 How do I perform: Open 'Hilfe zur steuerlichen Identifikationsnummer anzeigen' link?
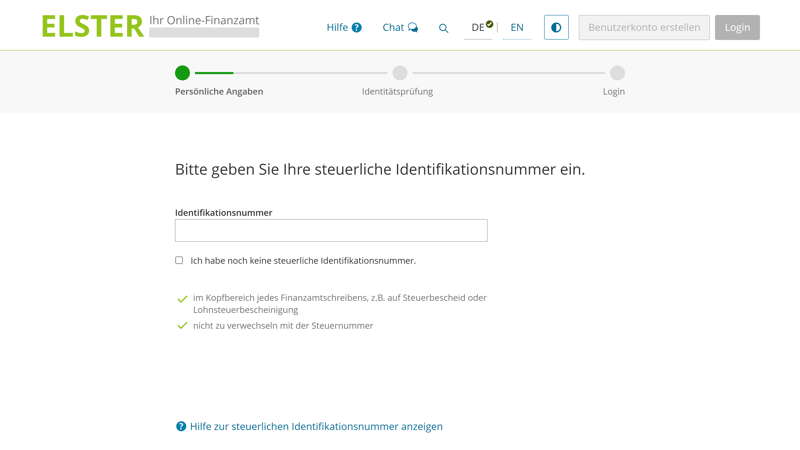[316, 426]
